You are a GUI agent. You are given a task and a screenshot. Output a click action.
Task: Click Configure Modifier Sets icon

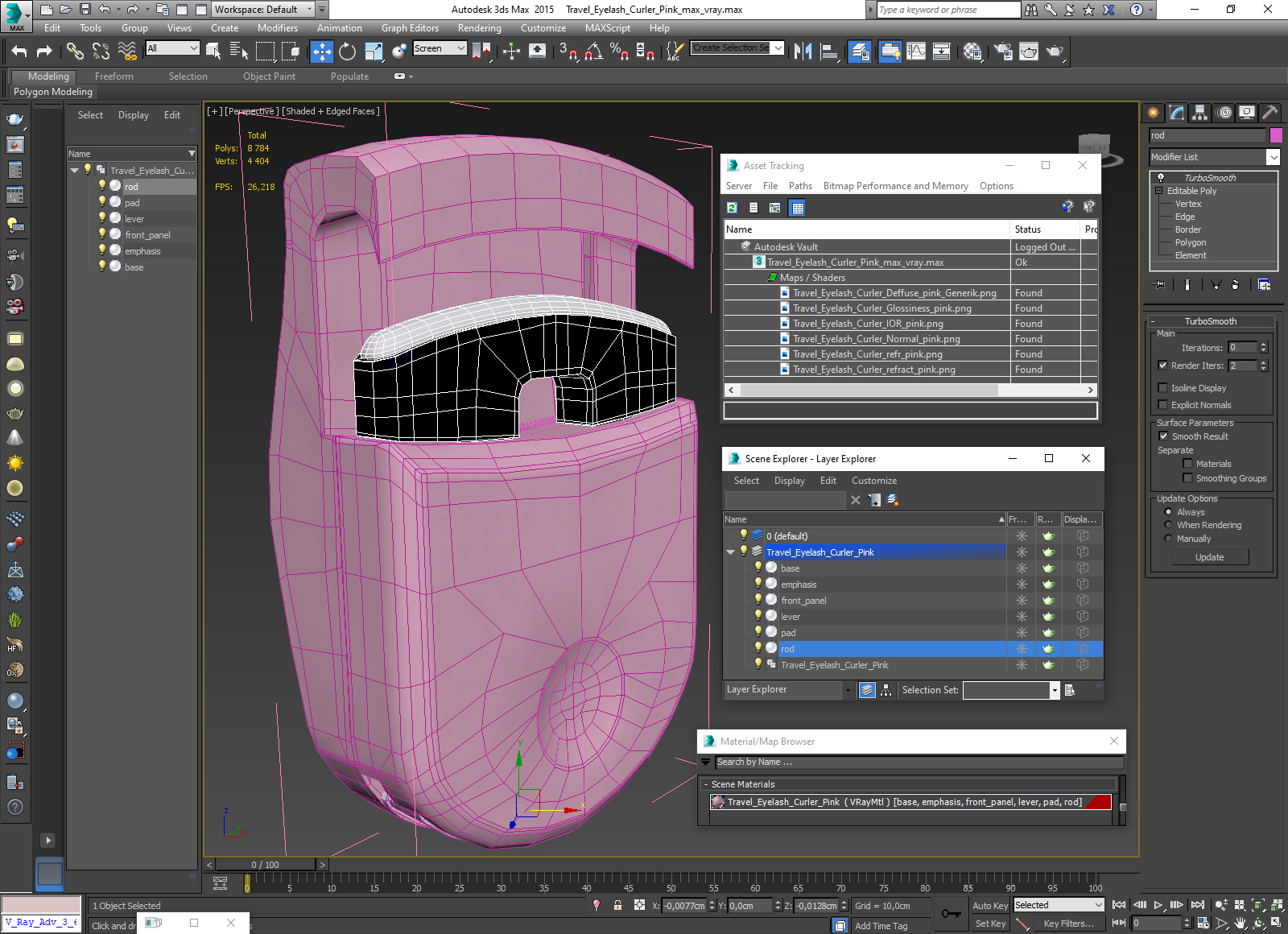coord(1264,284)
